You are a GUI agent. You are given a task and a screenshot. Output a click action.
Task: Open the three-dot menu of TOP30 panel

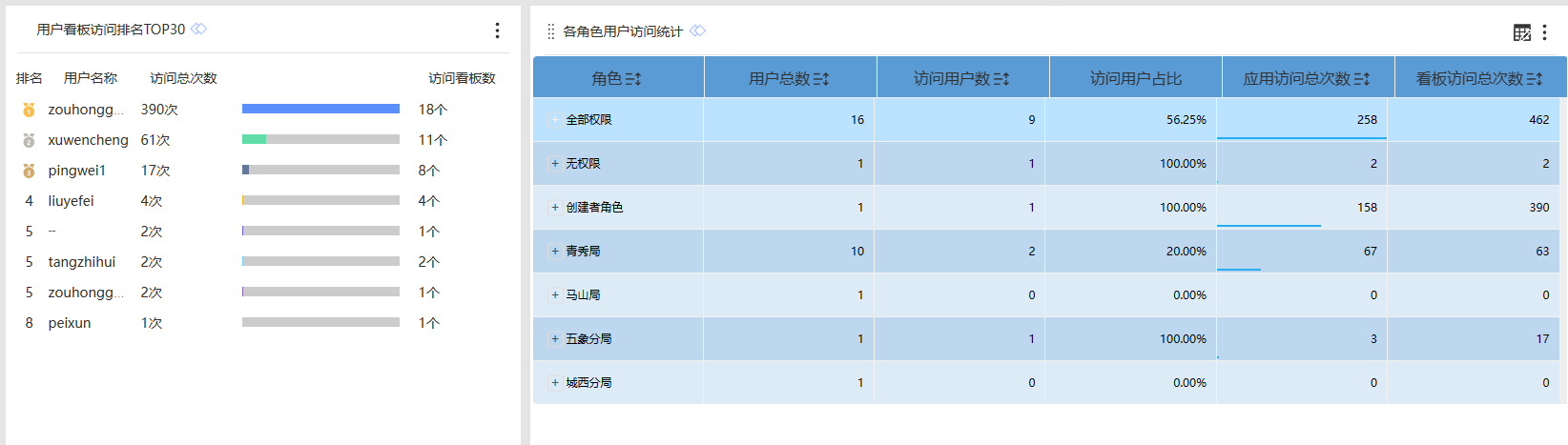(497, 30)
